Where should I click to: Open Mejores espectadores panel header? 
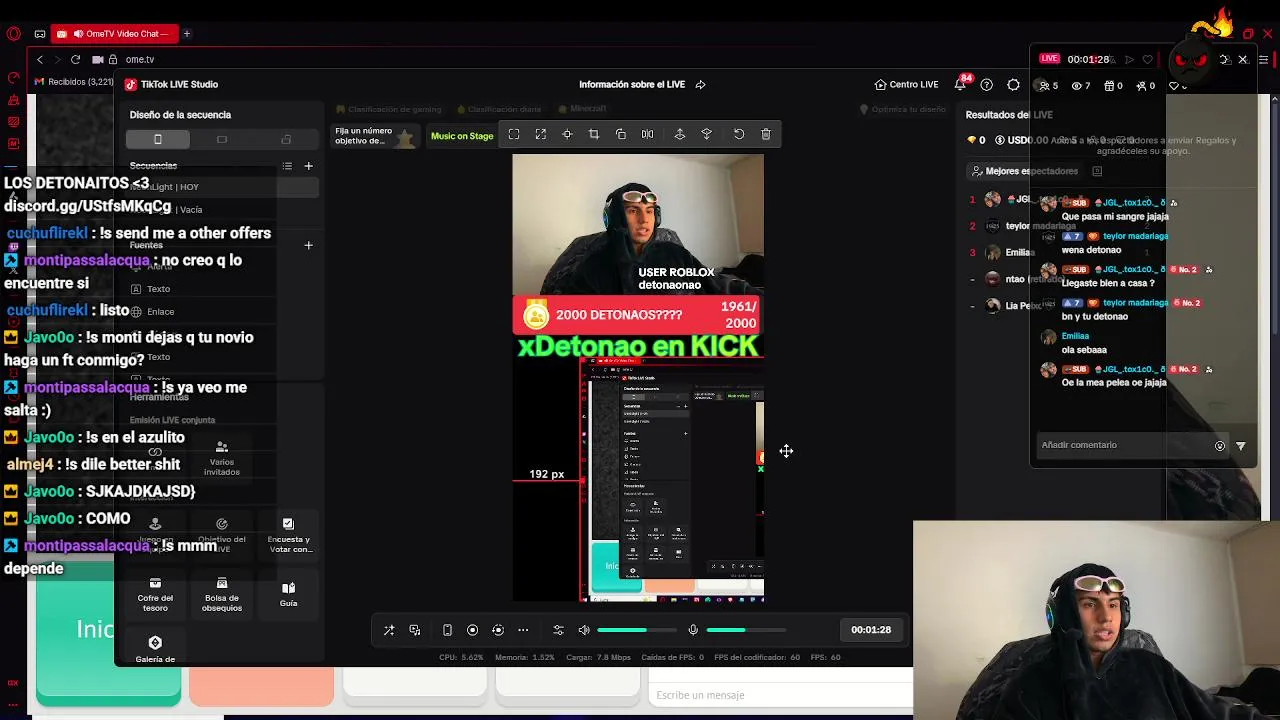click(x=1024, y=171)
